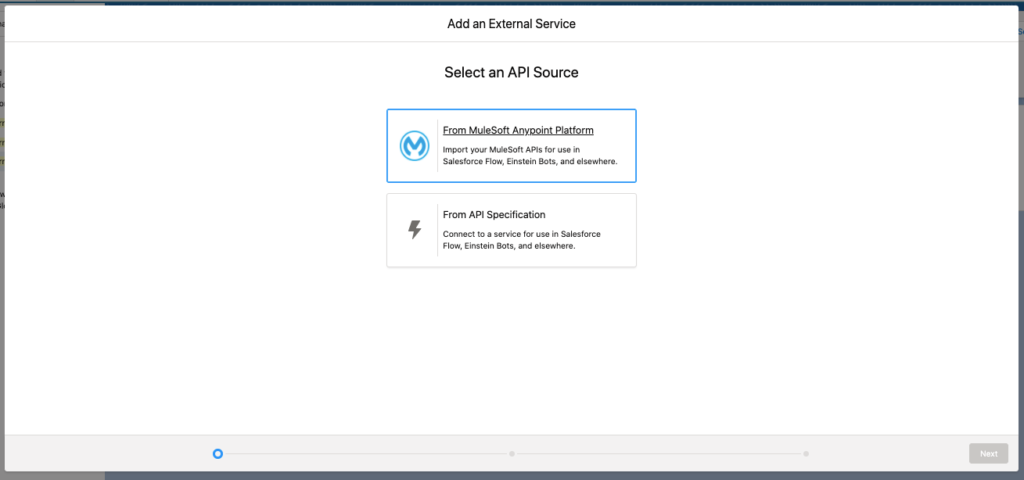The height and width of the screenshot is (480, 1024).
Task: Click the MuleSoft logo icon
Action: click(x=415, y=146)
